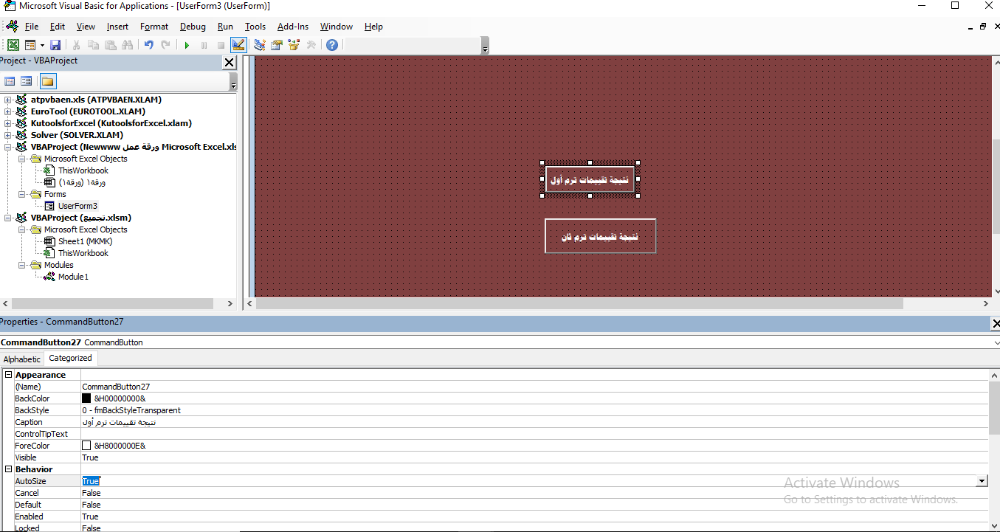Click the ForeColor white color swatch
Screen dimensions: 1000x532
87,446
